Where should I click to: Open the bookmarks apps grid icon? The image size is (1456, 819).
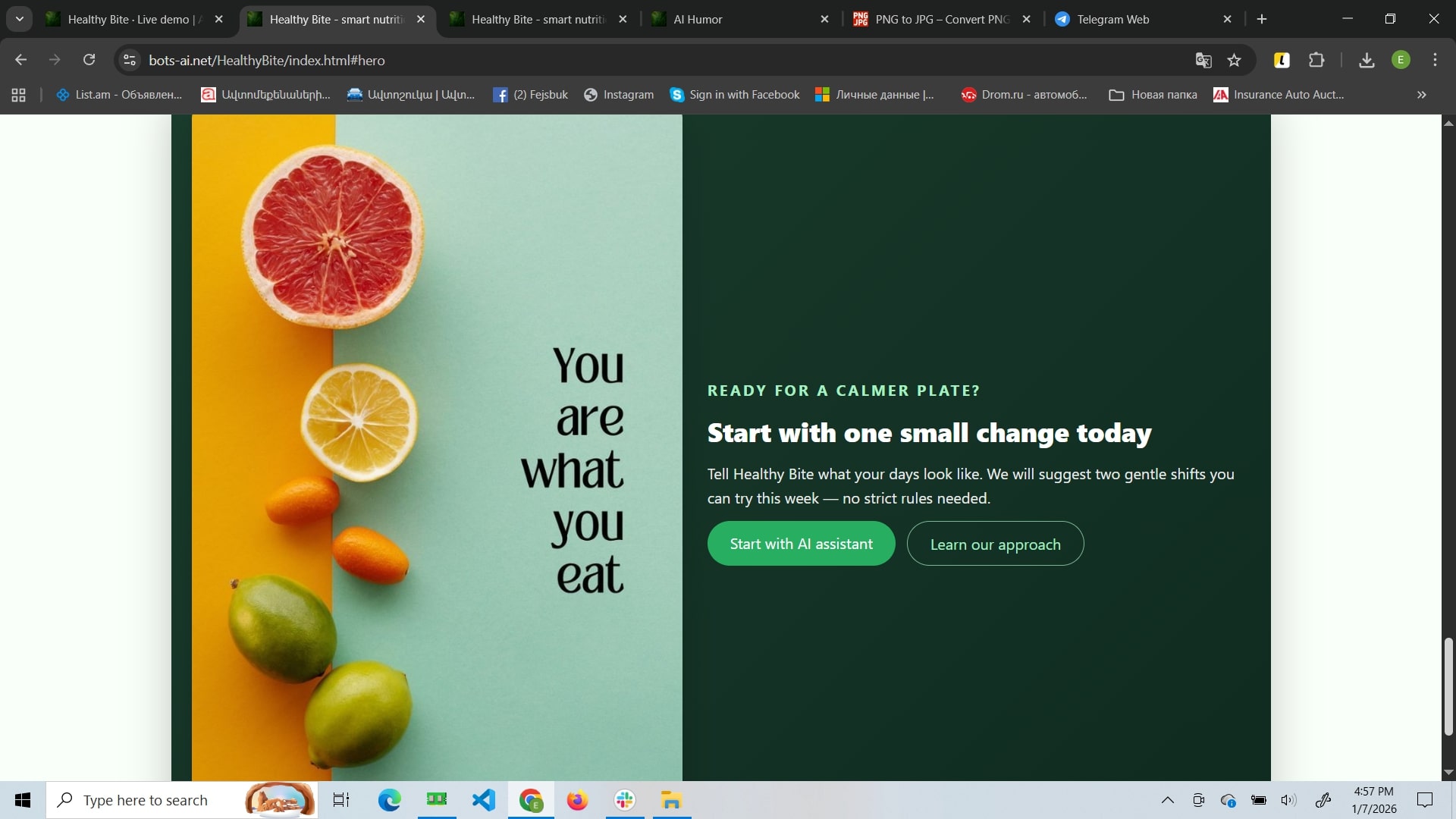click(19, 95)
